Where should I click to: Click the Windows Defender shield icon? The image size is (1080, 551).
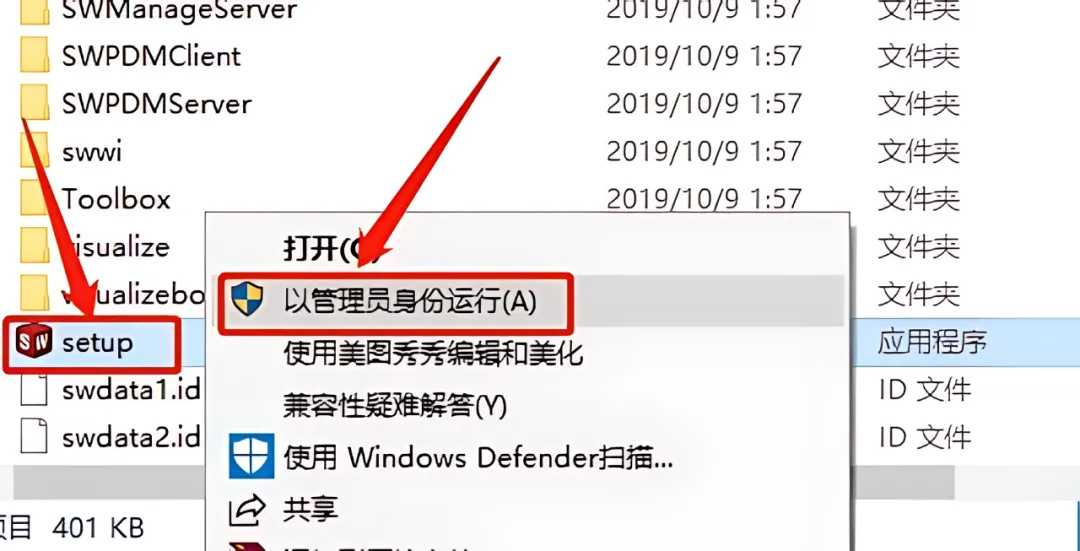(x=251, y=456)
